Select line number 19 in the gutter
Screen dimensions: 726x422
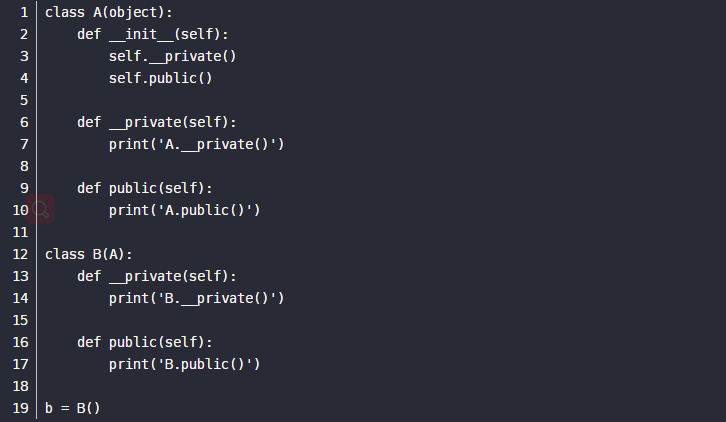click(20, 408)
